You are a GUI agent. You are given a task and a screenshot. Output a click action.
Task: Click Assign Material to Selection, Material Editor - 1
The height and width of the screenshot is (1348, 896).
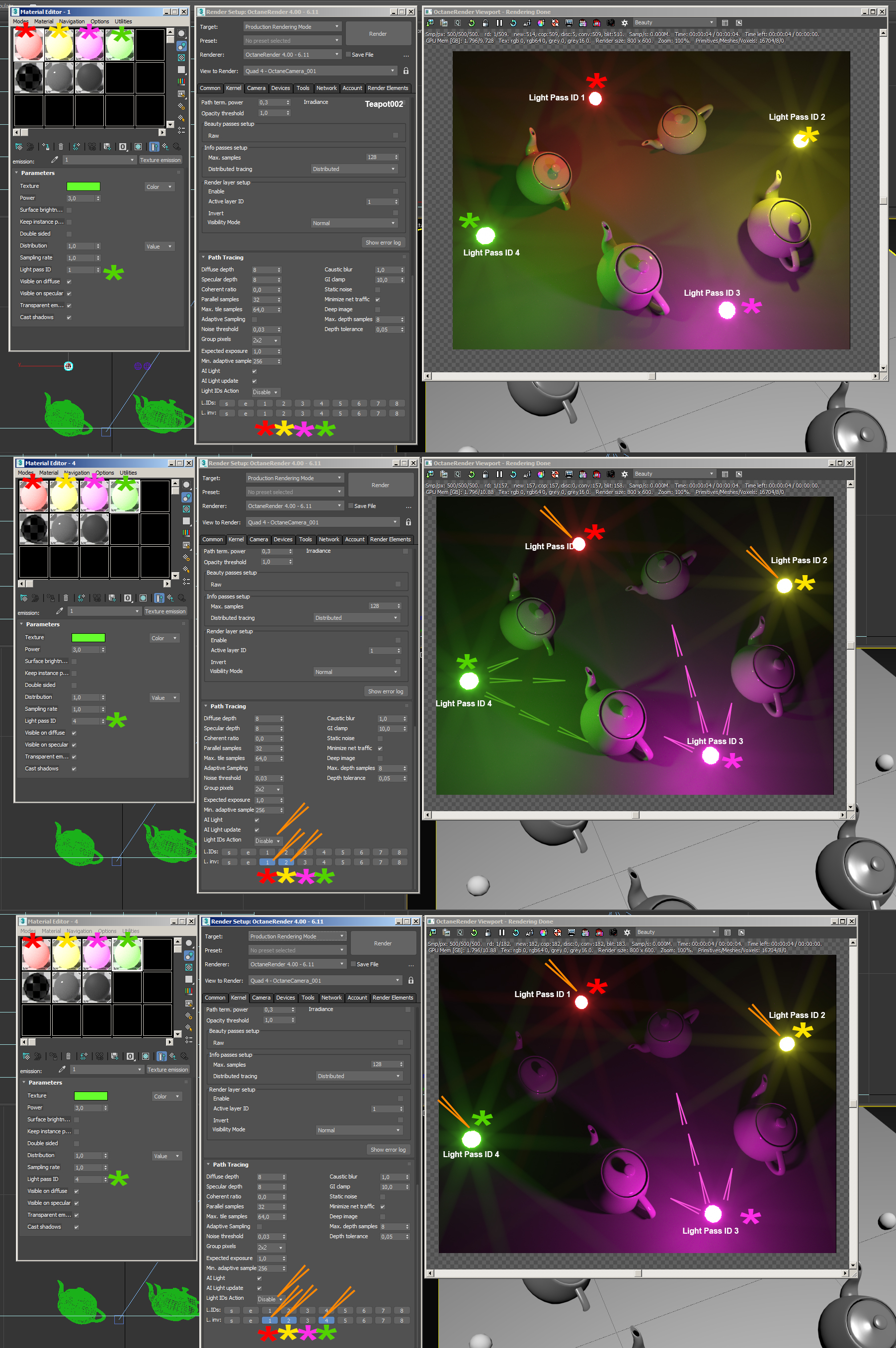click(46, 147)
